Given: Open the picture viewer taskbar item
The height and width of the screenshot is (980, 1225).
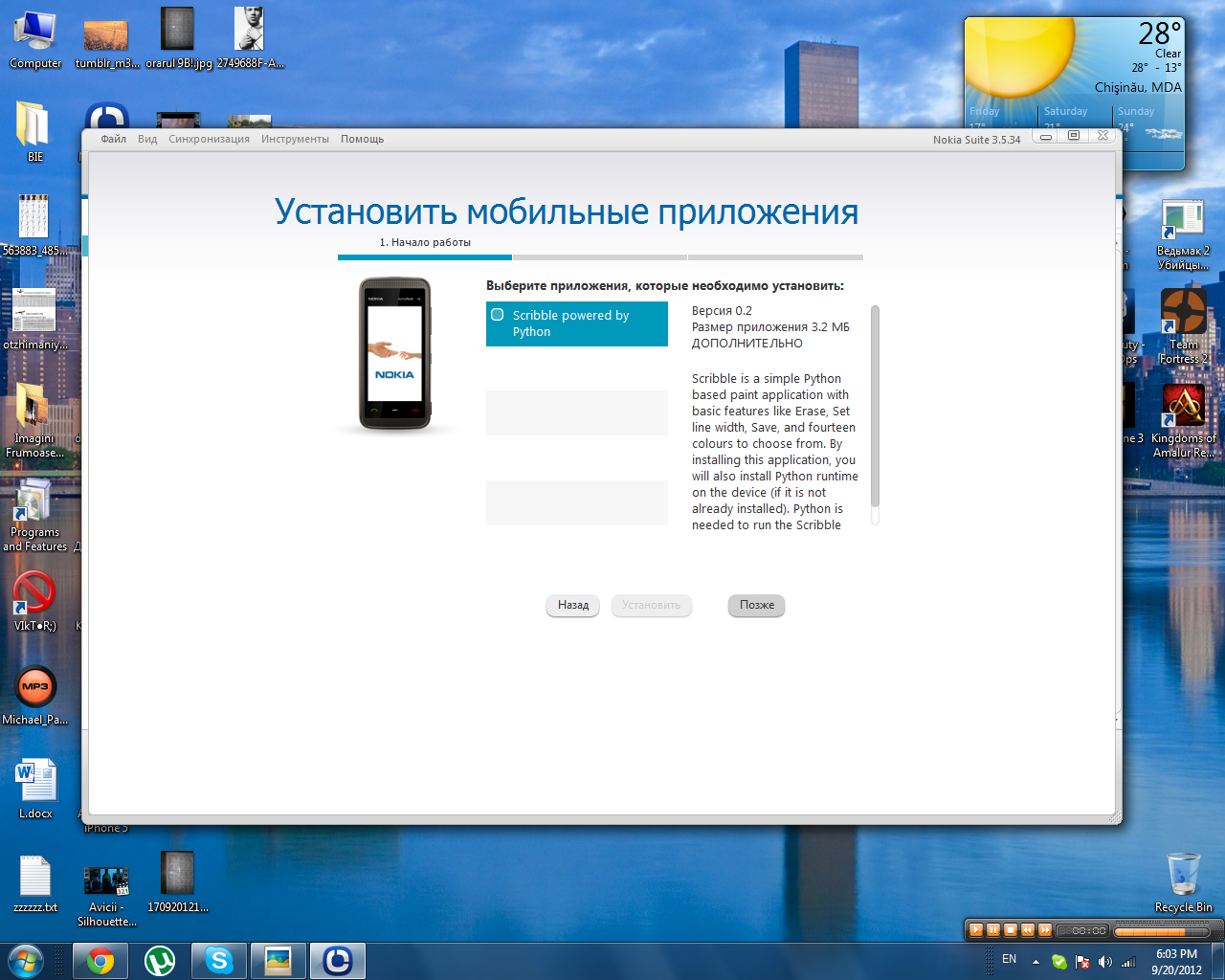Looking at the screenshot, I should tap(278, 960).
